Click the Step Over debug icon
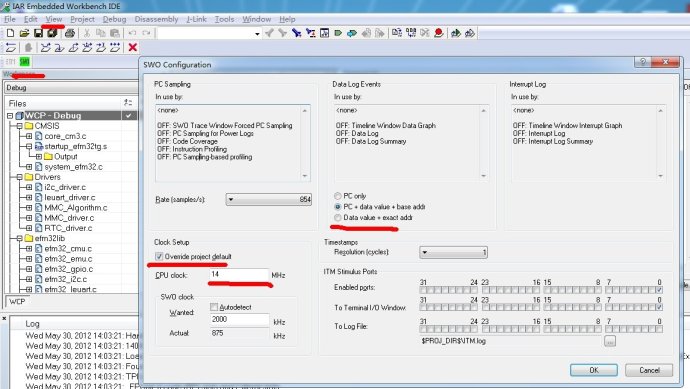Screen dimensions: 690x389 pos(45,48)
